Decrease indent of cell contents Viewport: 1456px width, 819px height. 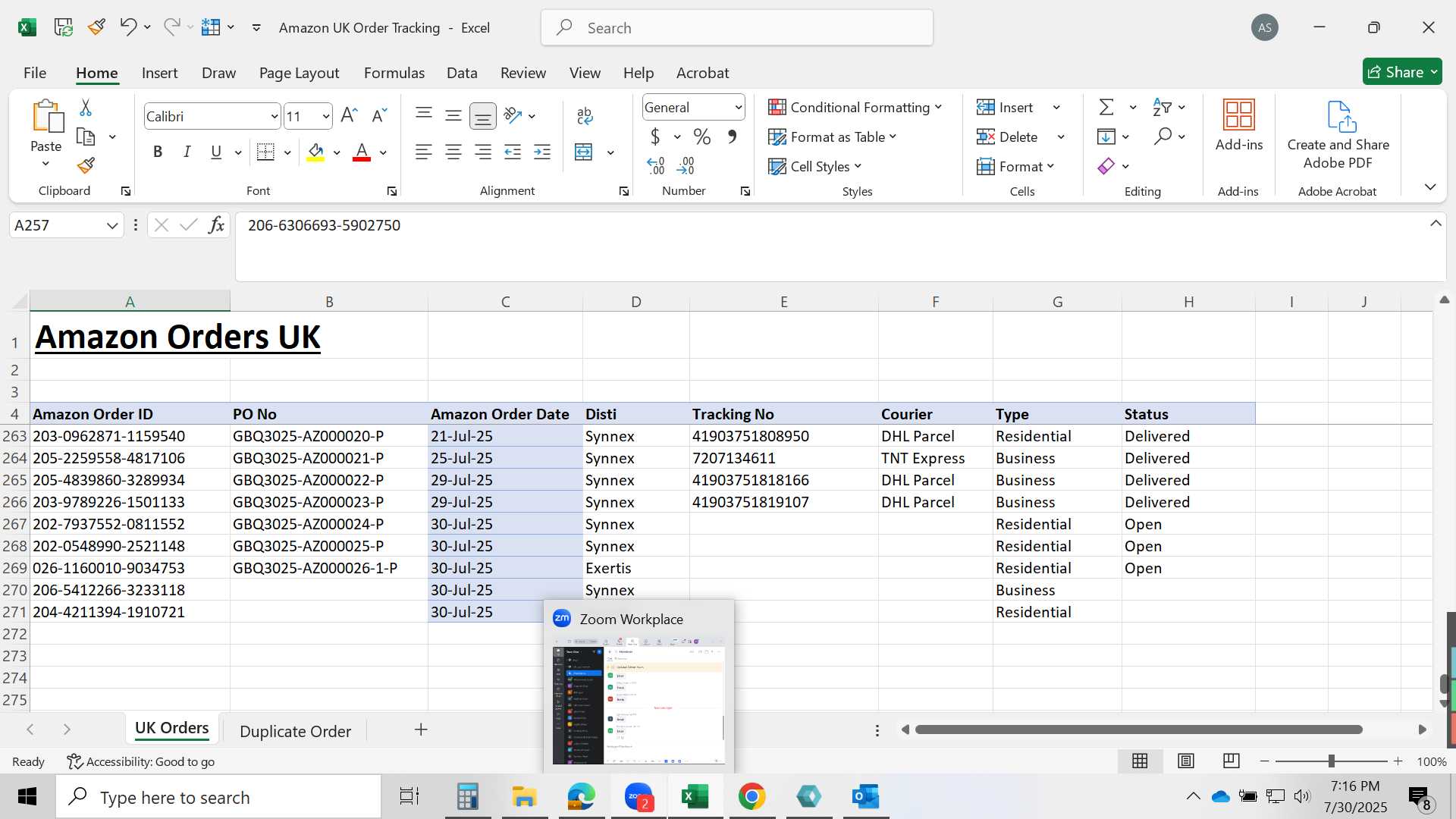tap(513, 152)
